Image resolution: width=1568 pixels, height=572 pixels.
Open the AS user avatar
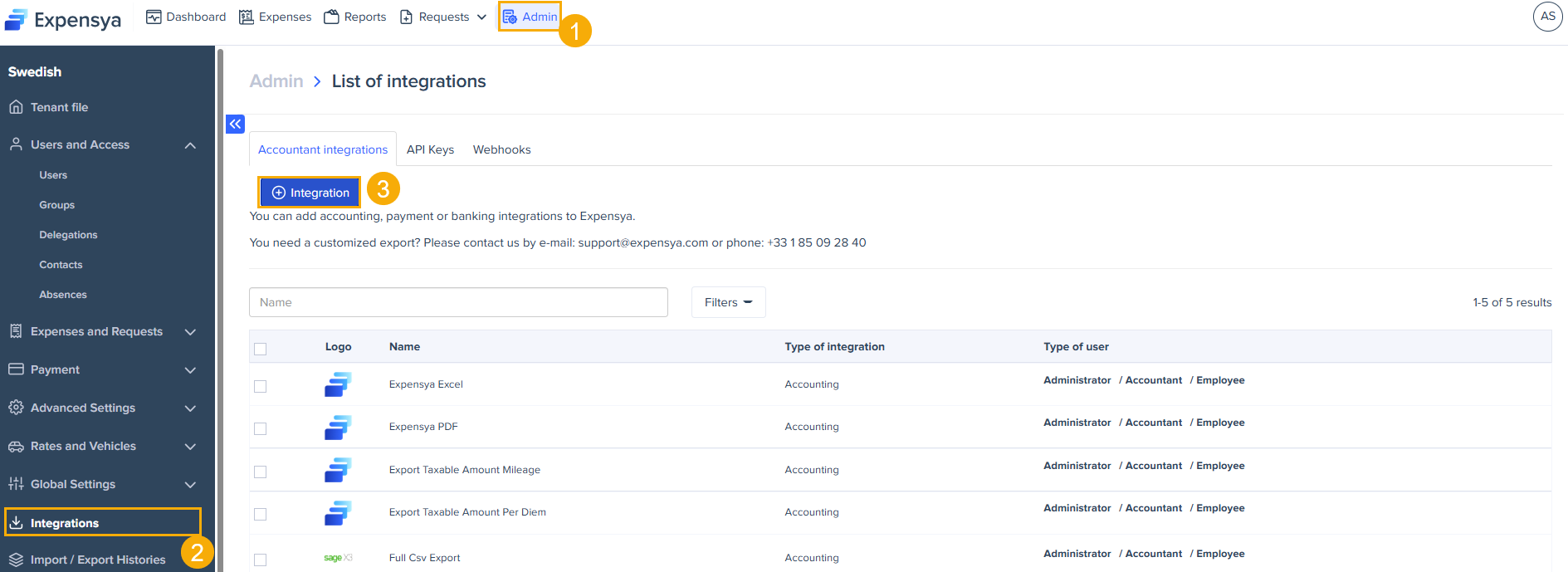[1547, 17]
